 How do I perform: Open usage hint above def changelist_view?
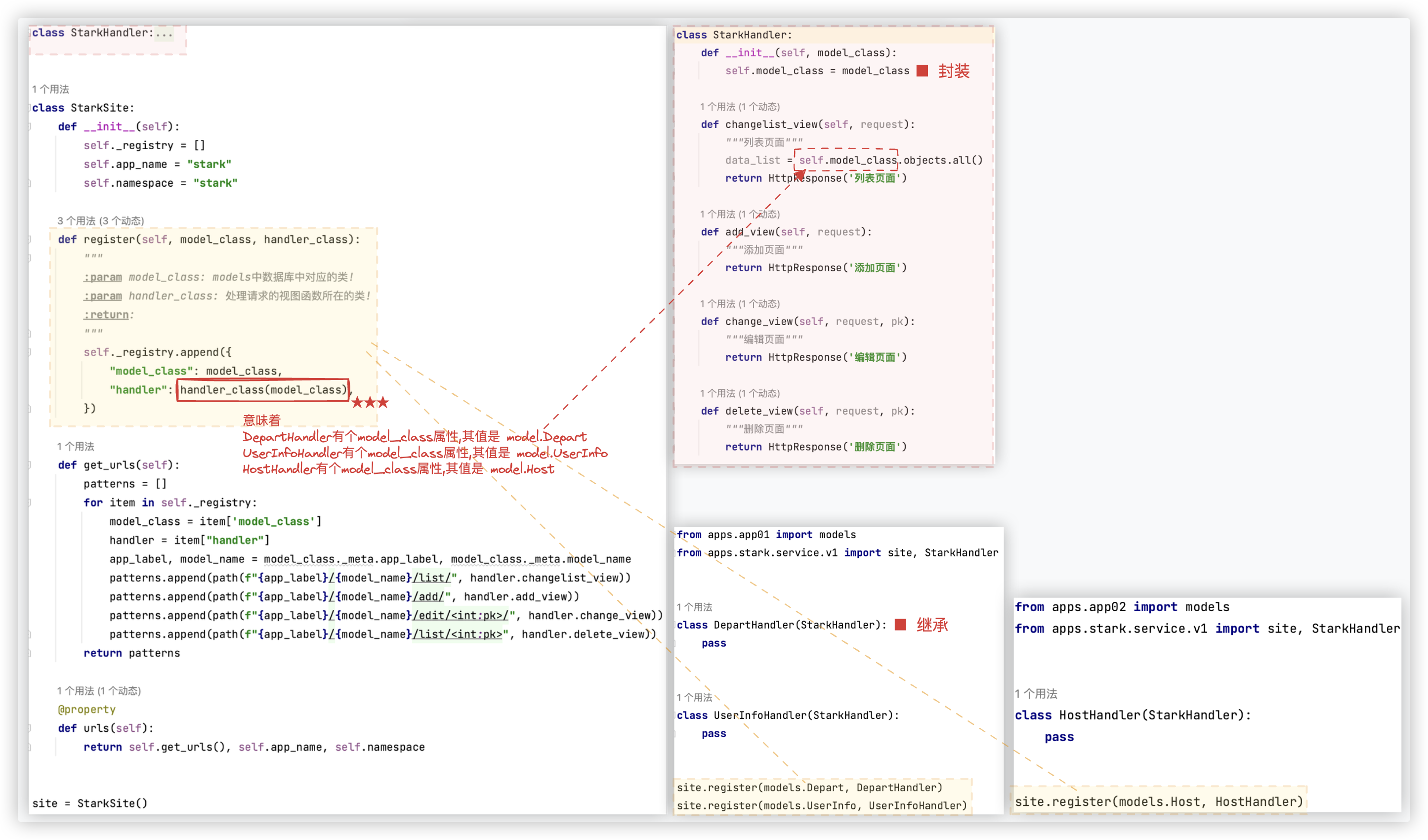[x=740, y=107]
